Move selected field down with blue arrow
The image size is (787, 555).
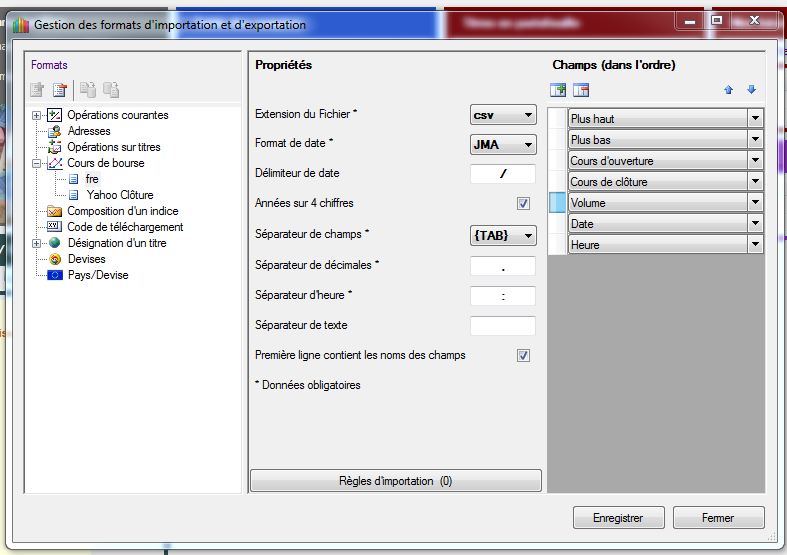(x=751, y=90)
